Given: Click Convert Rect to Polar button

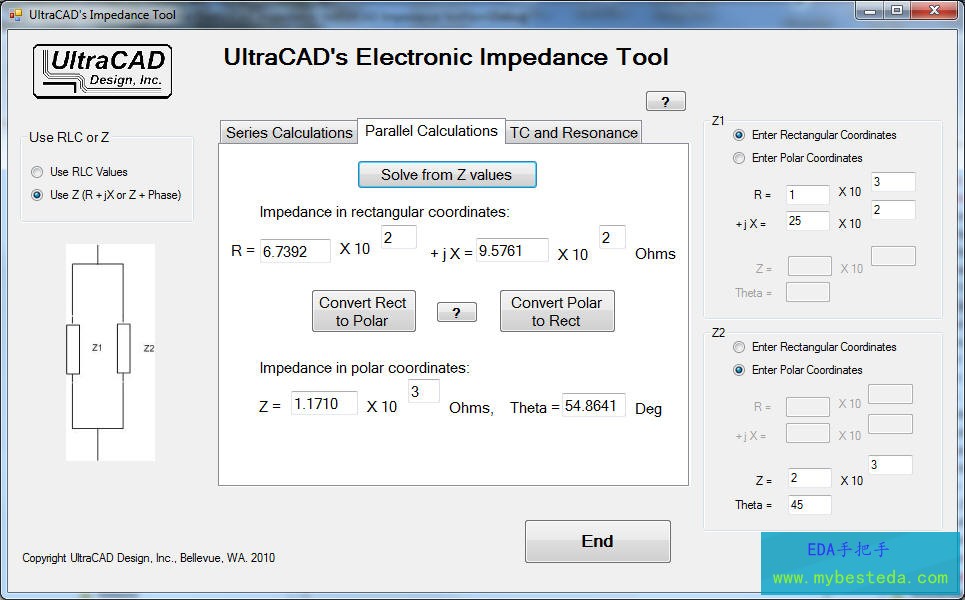Looking at the screenshot, I should (x=362, y=311).
